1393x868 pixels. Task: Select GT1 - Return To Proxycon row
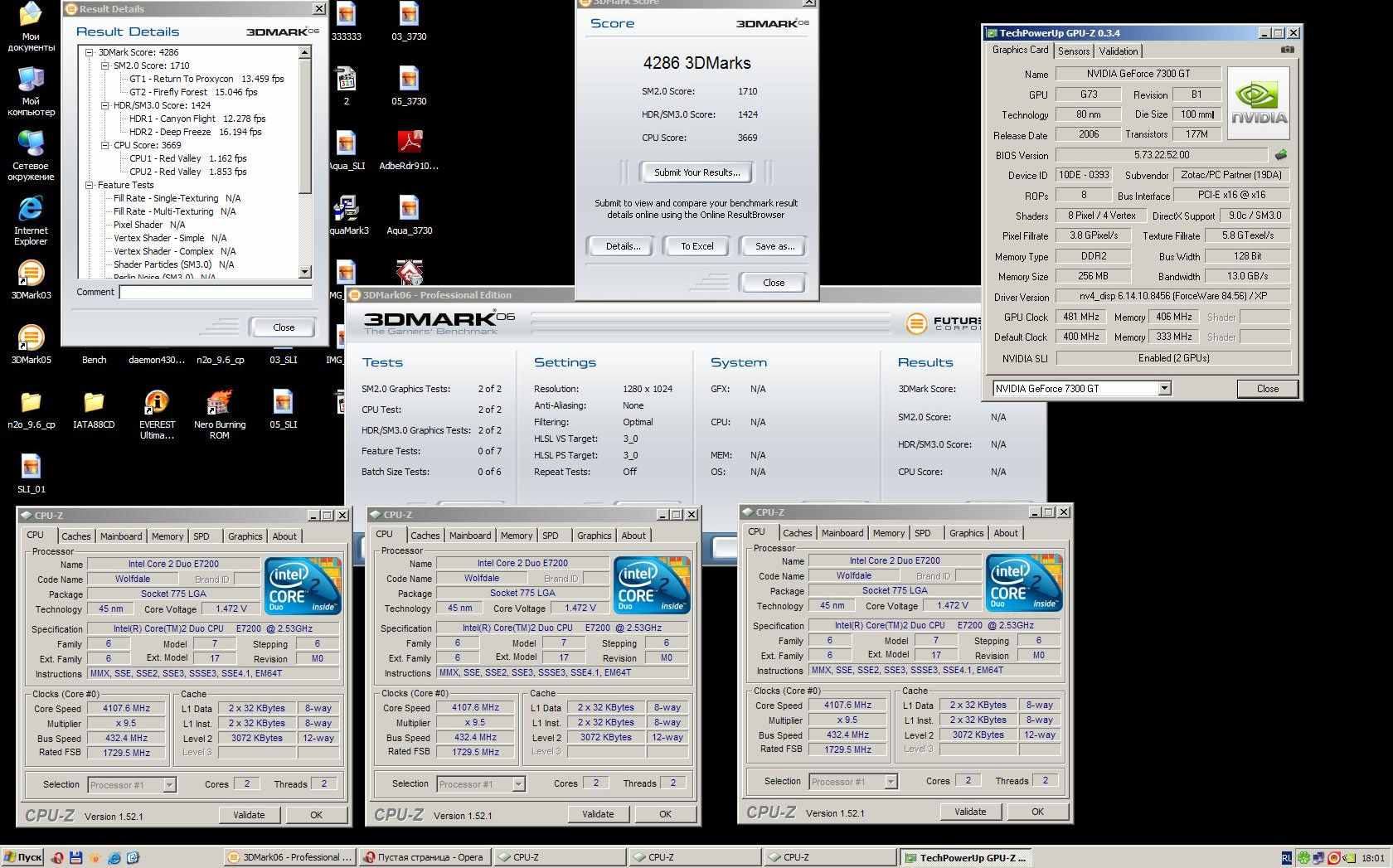pyautogui.click(x=206, y=79)
